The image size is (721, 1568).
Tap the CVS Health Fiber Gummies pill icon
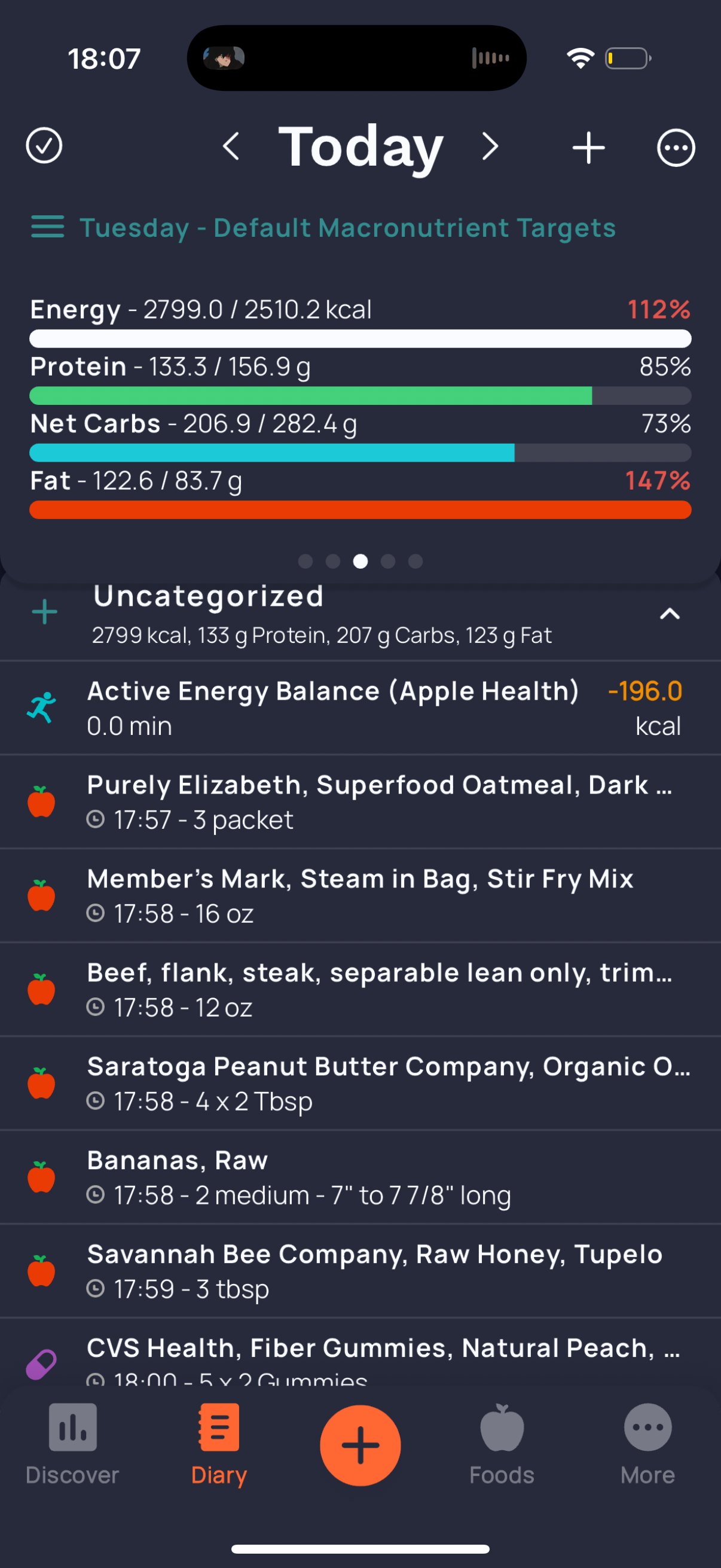[x=41, y=1364]
